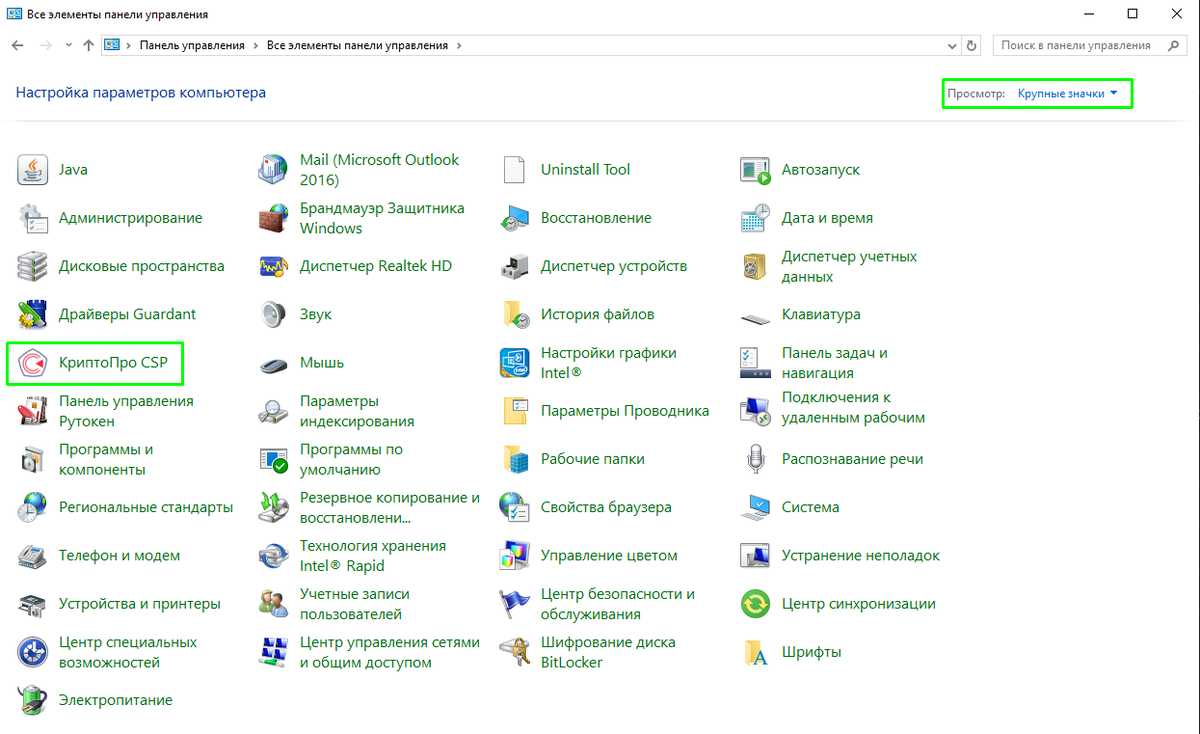Open the Электропитание battery icon

click(33, 700)
